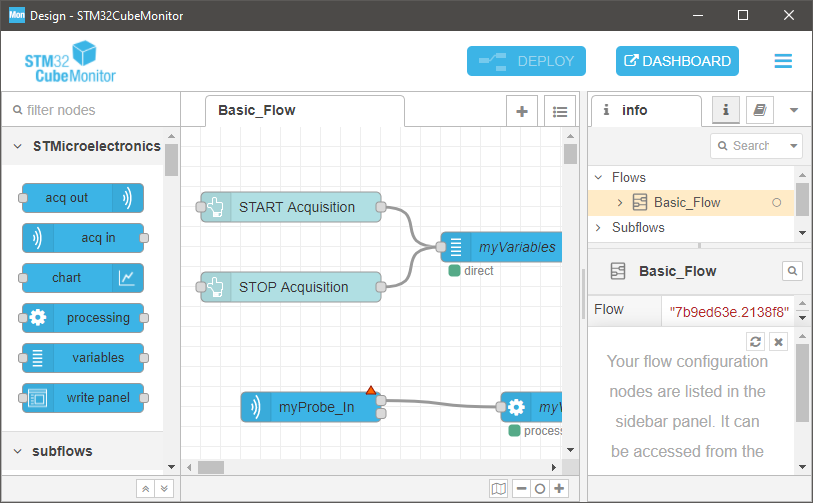Image resolution: width=813 pixels, height=503 pixels.
Task: Click the STOP Acquisition button toggle
Action: tap(200, 287)
